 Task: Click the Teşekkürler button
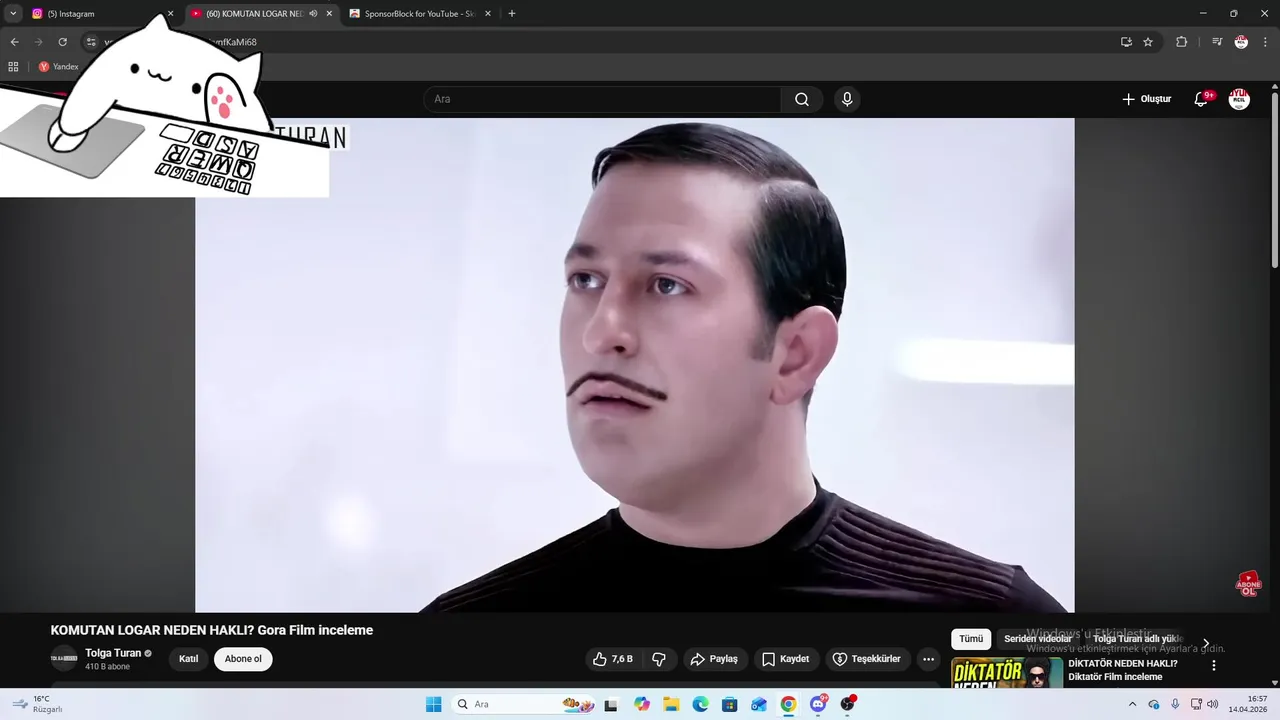(x=867, y=659)
